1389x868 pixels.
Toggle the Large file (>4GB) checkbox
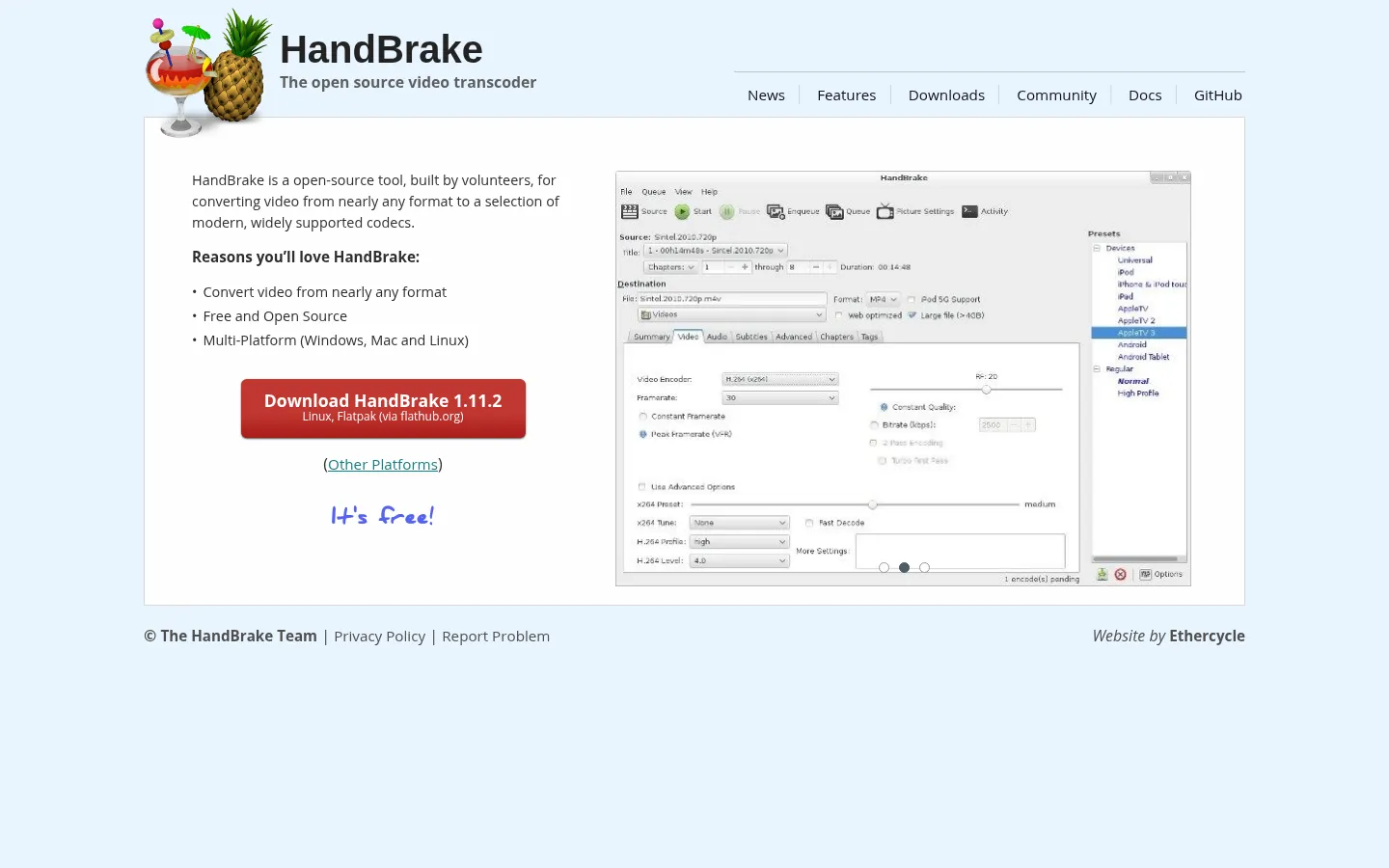[912, 315]
